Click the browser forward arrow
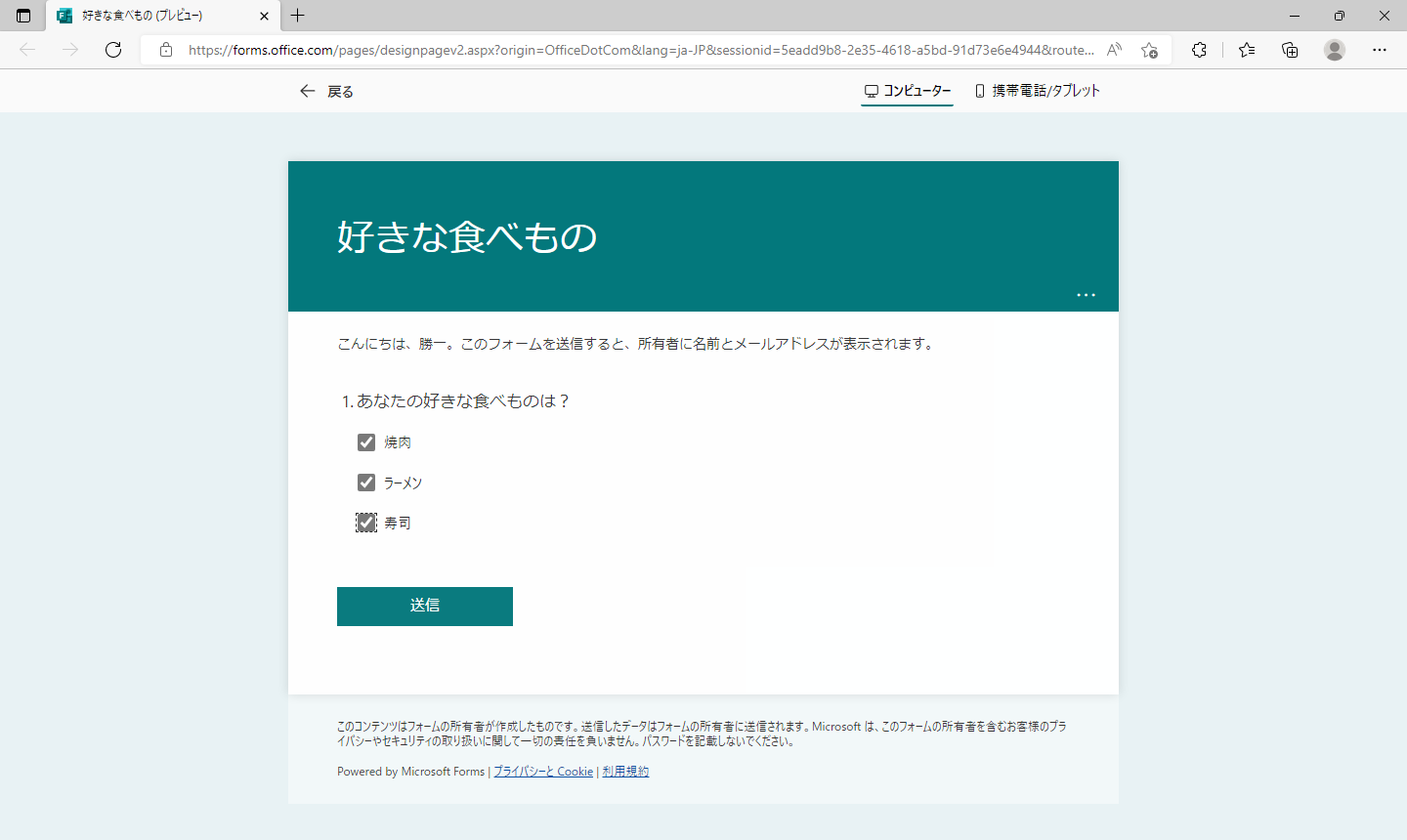Viewport: 1407px width, 840px height. click(70, 50)
